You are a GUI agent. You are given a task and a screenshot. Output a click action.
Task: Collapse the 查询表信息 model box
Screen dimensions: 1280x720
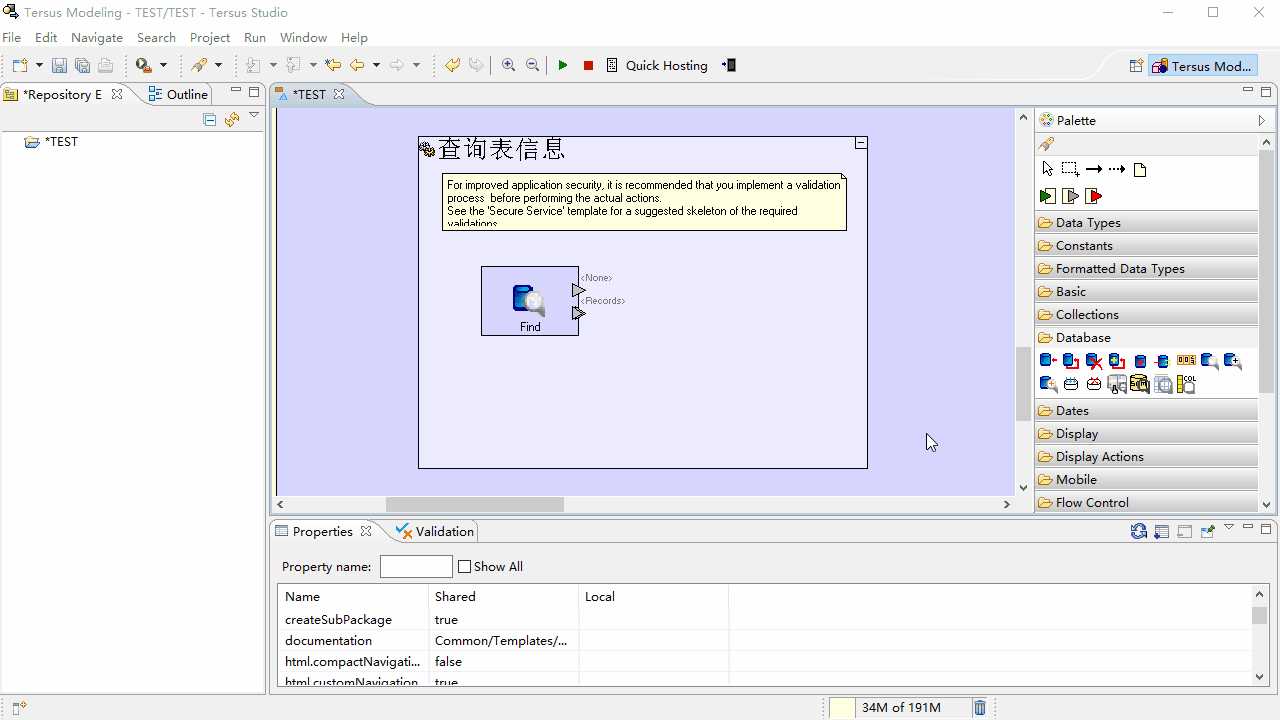pyautogui.click(x=860, y=144)
